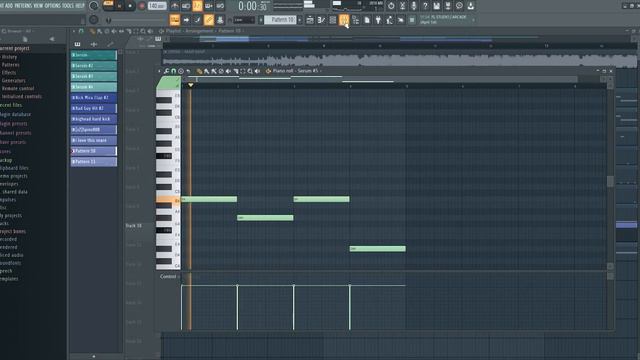The height and width of the screenshot is (360, 640).
Task: Click the plug icon in the top toolbar
Action: [378, 20]
